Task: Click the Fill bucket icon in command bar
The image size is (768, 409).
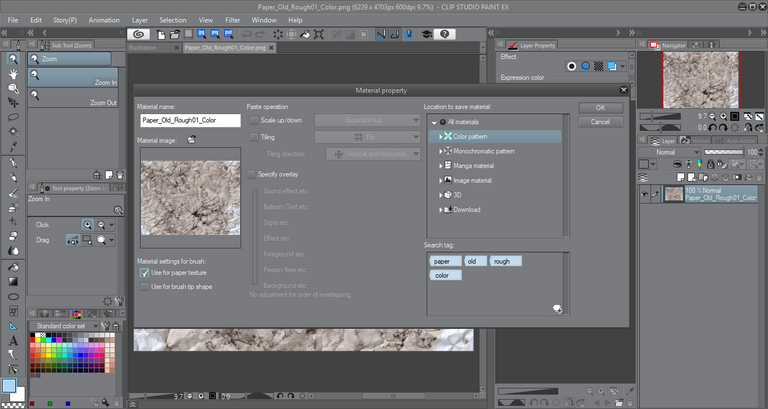Action: click(305, 34)
